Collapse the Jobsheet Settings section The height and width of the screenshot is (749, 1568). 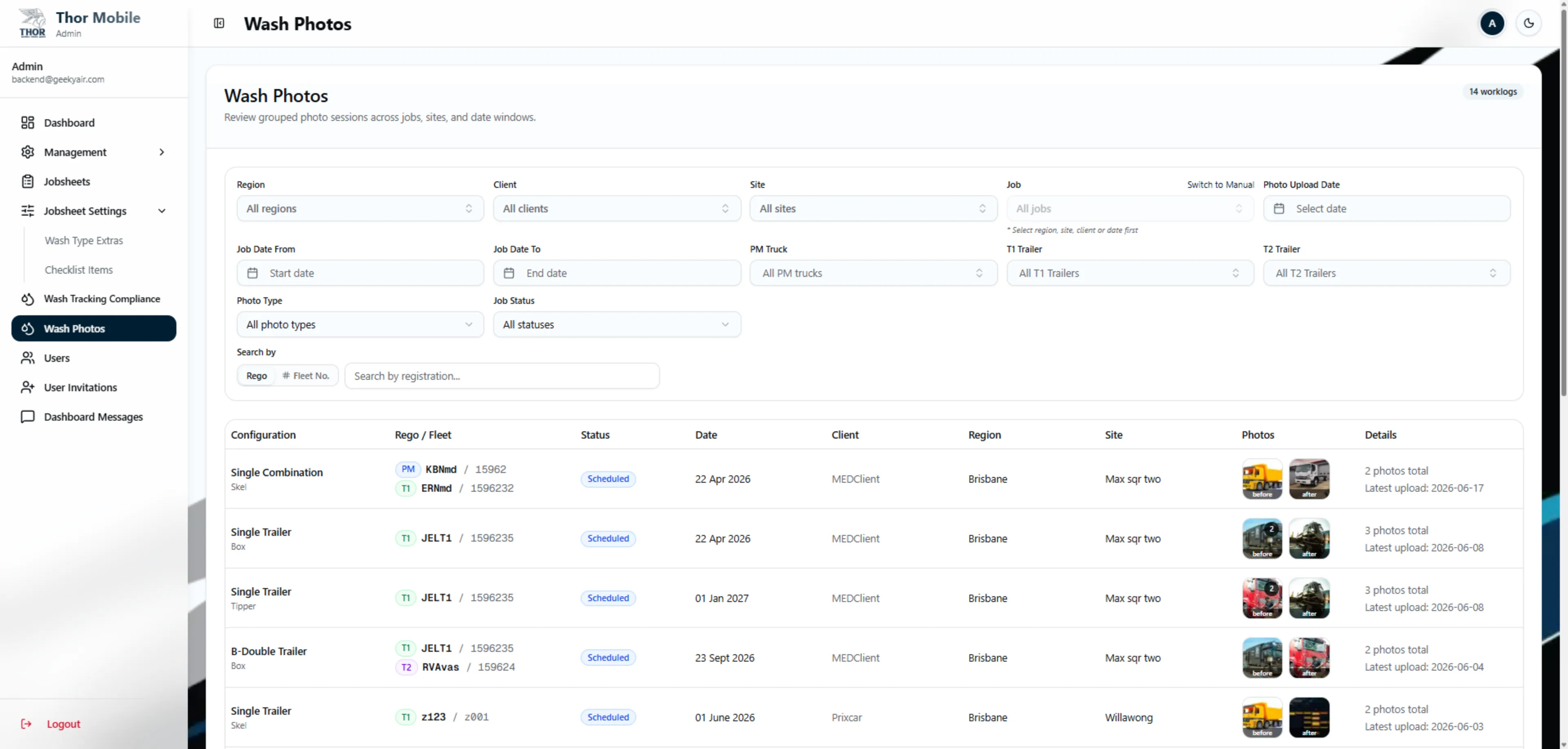click(94, 211)
